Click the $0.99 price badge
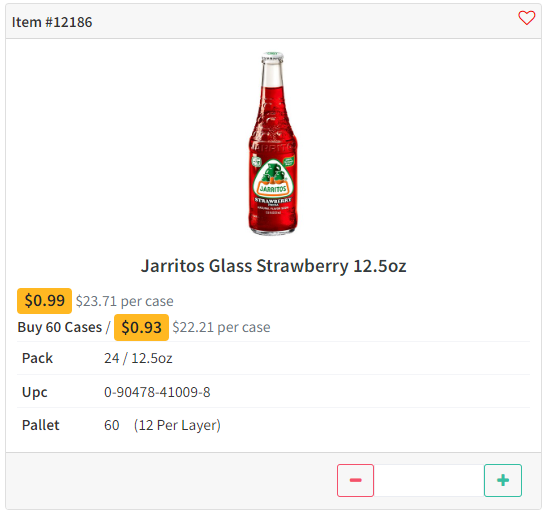This screenshot has height=512, width=542. point(45,301)
